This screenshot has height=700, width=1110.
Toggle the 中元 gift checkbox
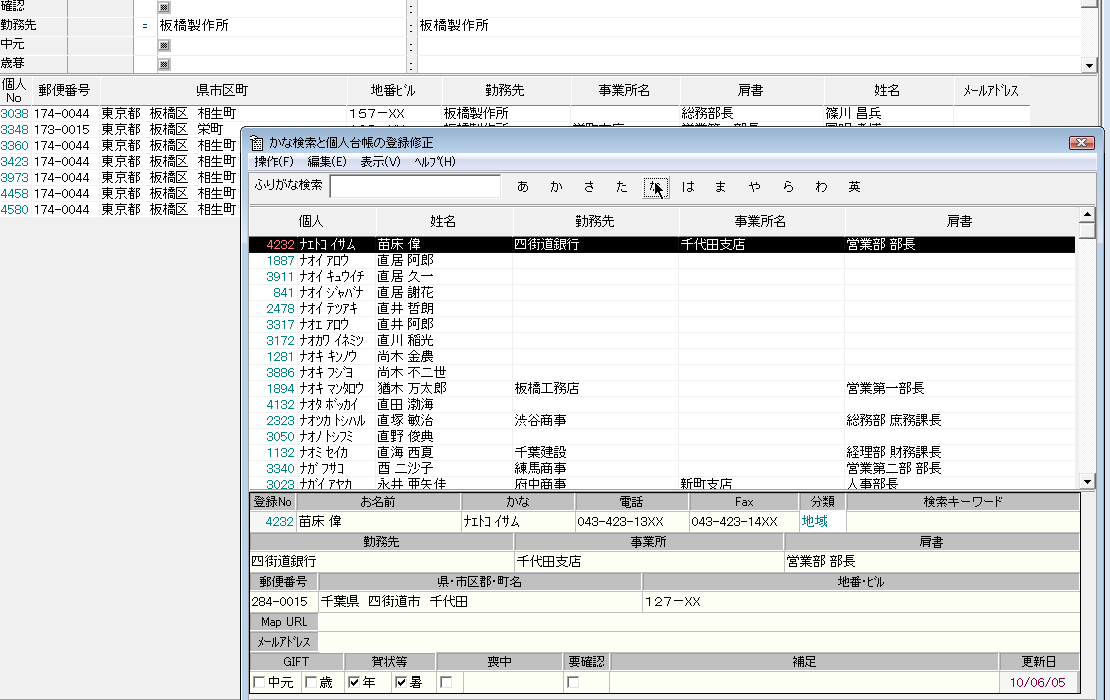pos(259,682)
